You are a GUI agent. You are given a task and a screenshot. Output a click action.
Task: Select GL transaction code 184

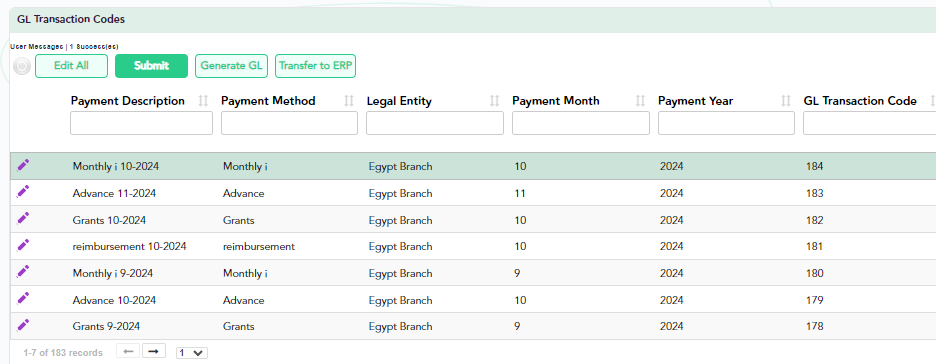(814, 166)
